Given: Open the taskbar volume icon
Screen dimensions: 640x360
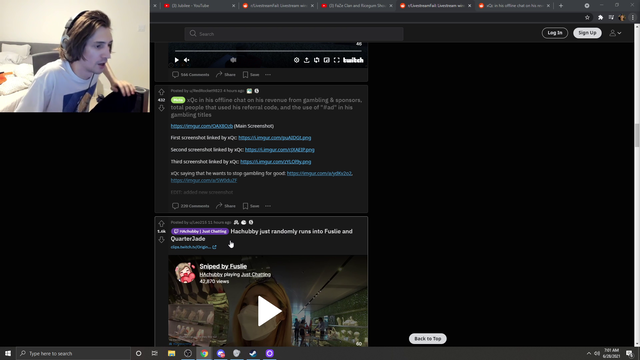Looking at the screenshot, I should coord(597,353).
